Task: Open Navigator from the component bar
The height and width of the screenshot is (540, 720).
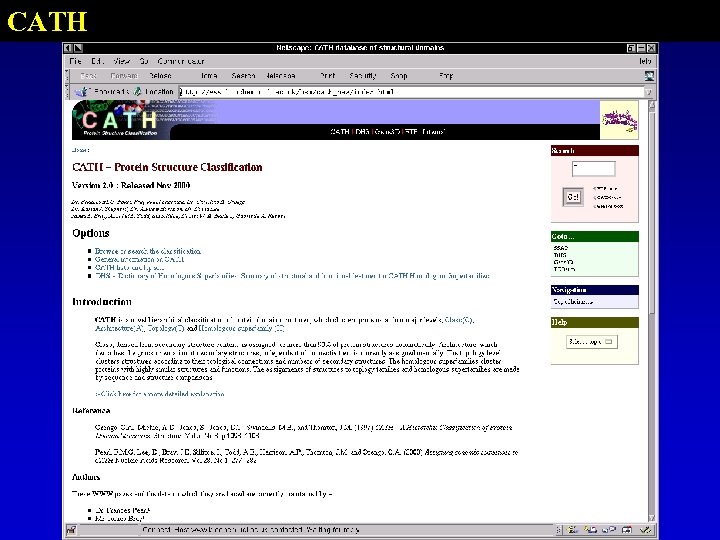Action: tap(572, 530)
